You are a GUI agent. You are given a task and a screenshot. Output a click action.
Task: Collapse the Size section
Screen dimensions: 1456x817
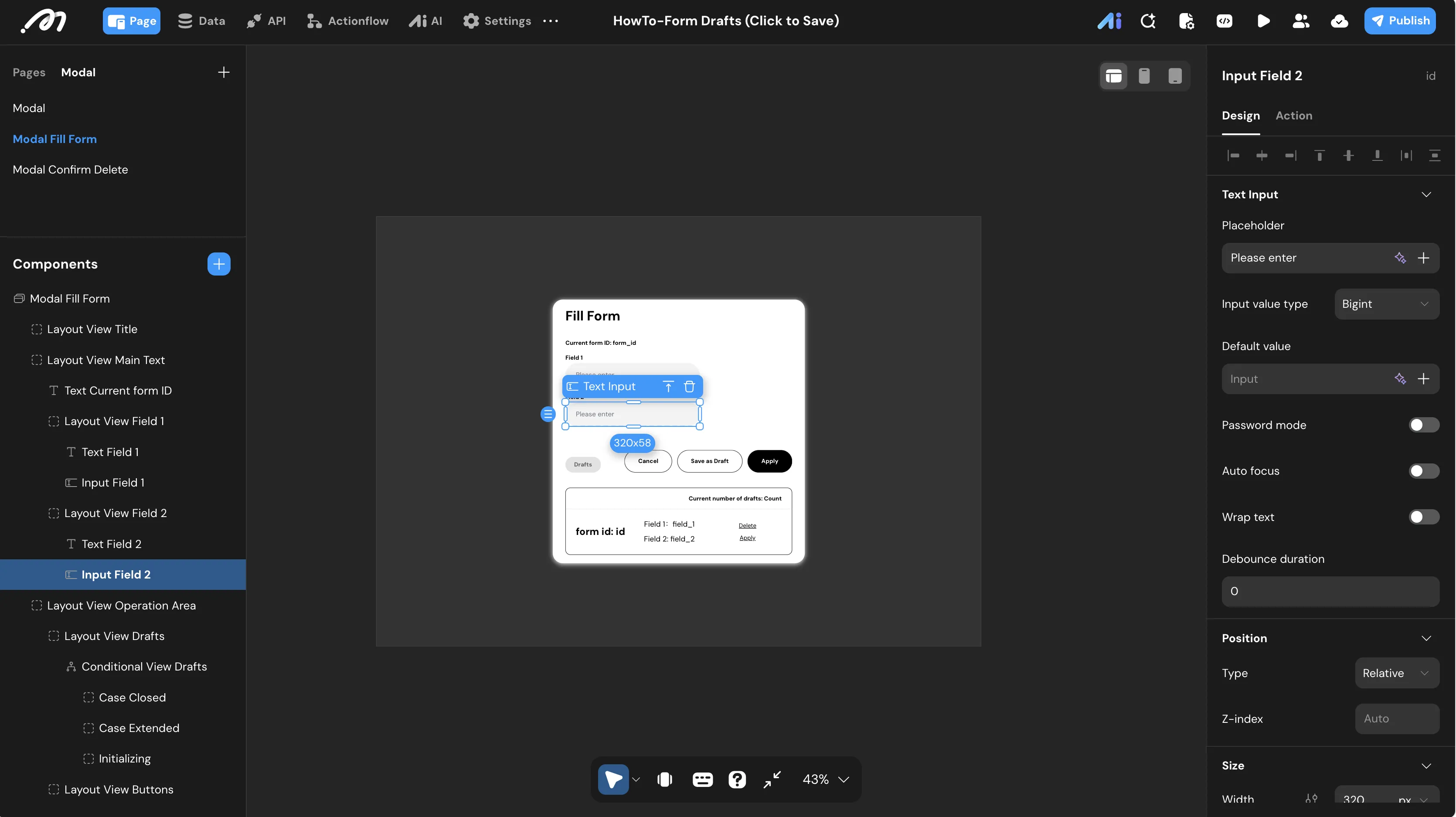(x=1426, y=766)
